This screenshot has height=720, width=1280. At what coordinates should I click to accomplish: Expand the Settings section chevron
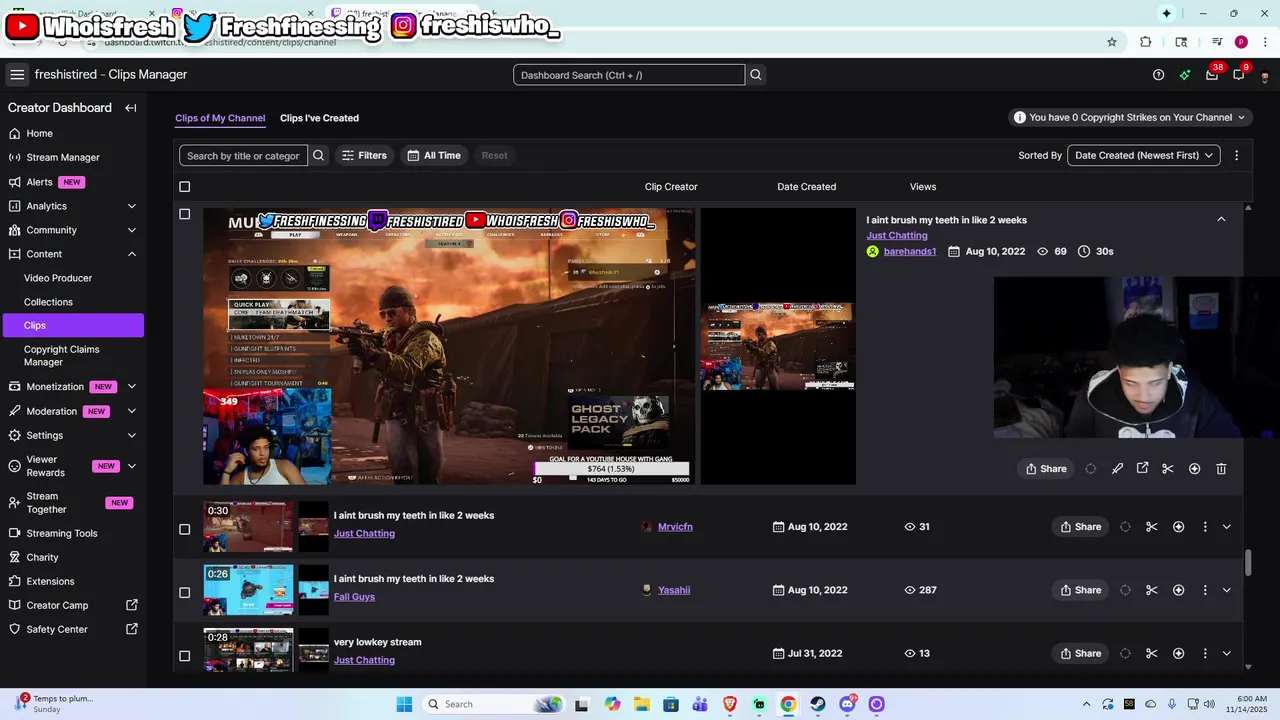point(132,435)
